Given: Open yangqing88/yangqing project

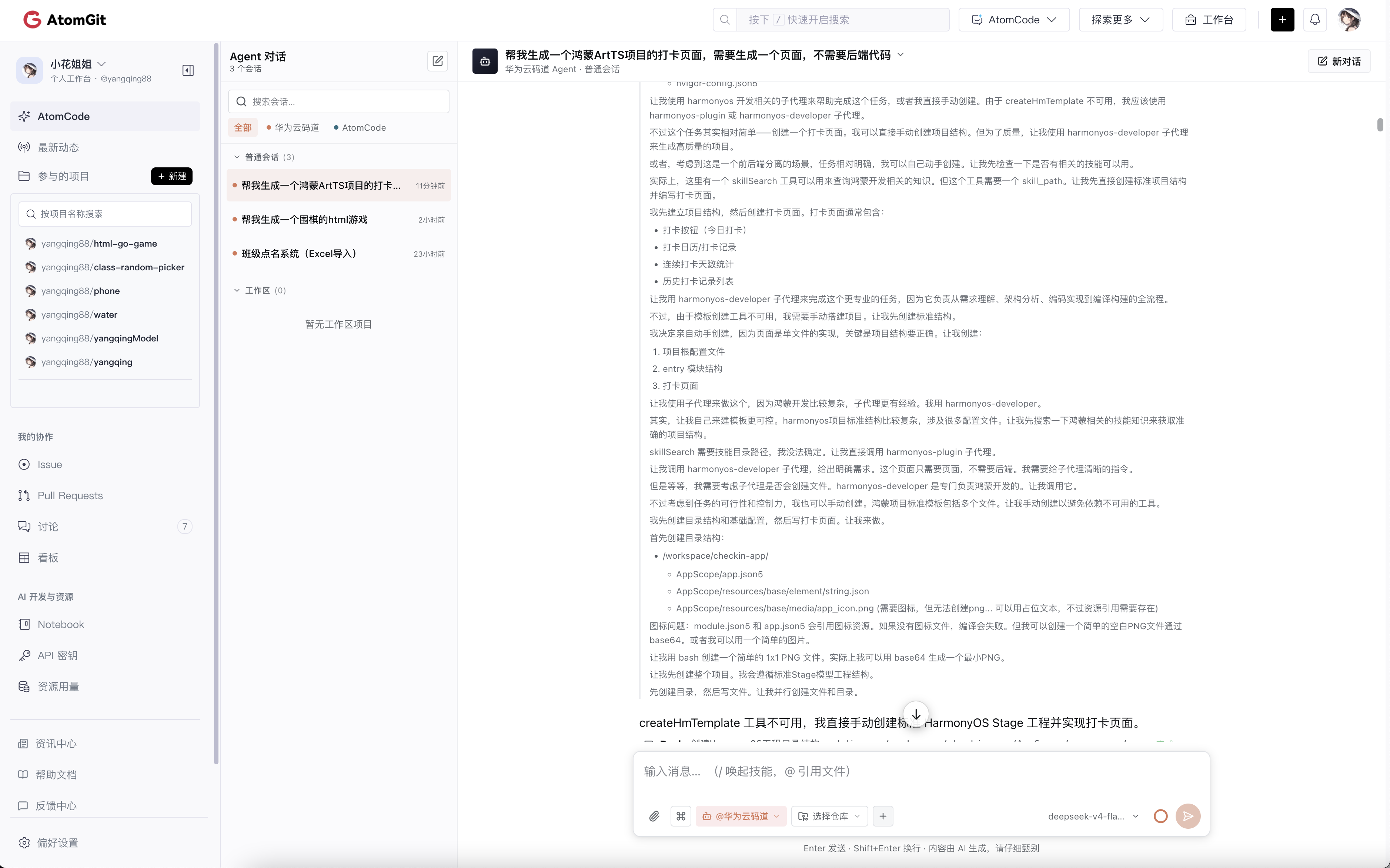Looking at the screenshot, I should click(79, 362).
